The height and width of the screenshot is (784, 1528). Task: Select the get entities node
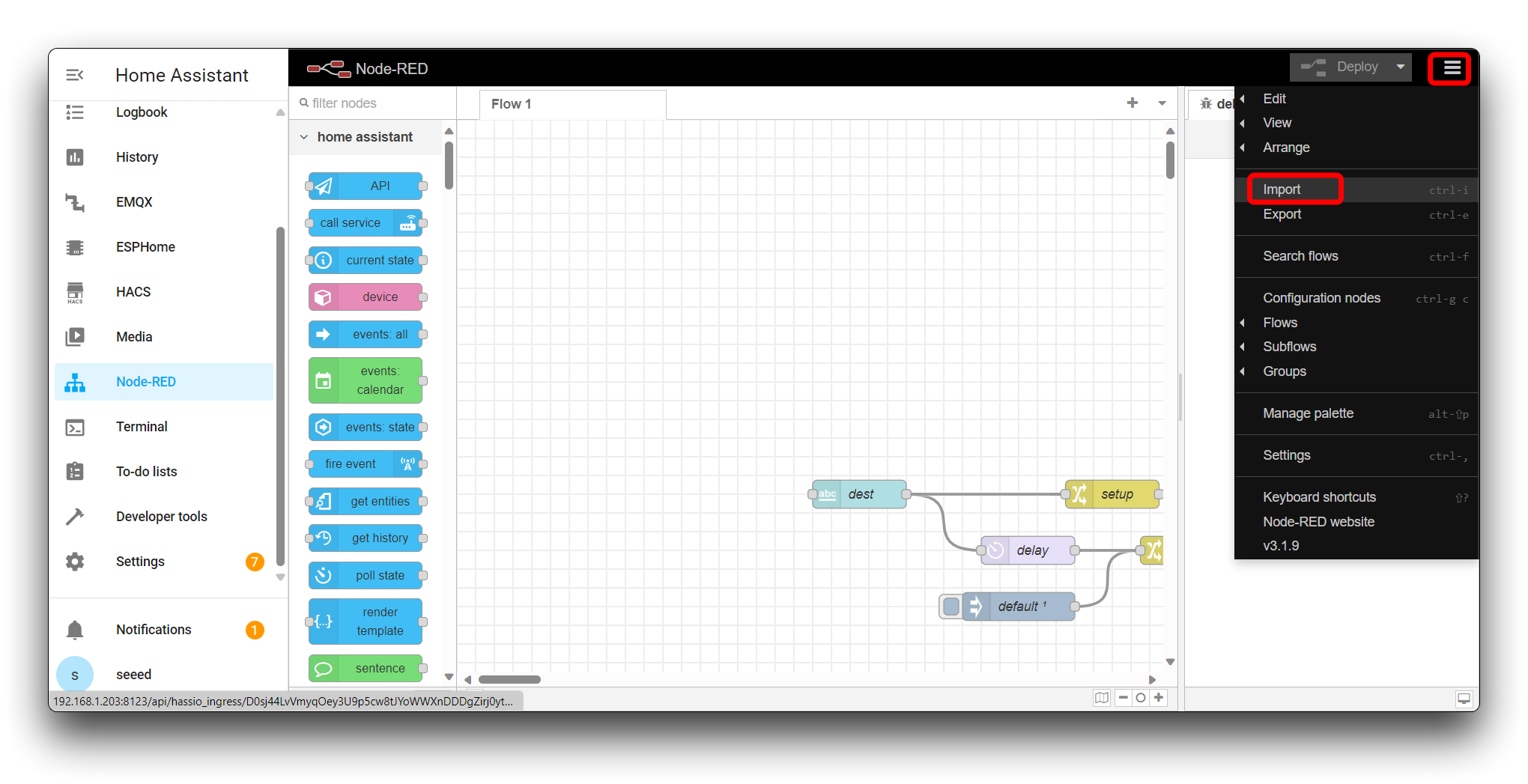(x=366, y=501)
